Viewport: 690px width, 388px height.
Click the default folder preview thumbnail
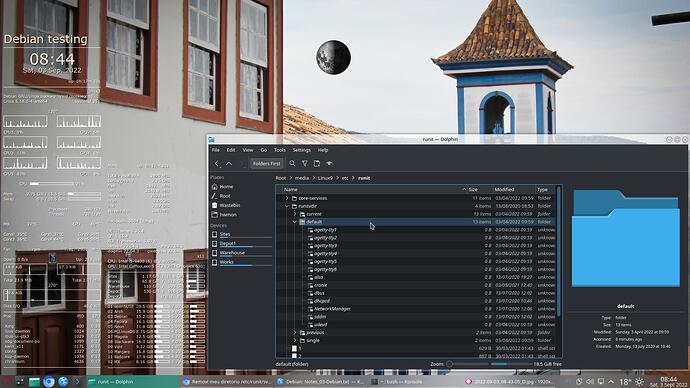point(625,238)
